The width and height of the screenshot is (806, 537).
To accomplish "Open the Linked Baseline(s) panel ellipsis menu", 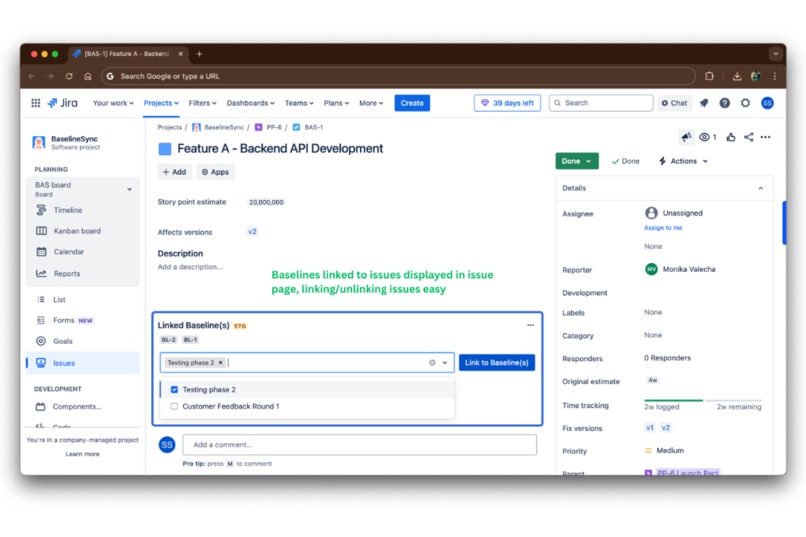I will (530, 325).
